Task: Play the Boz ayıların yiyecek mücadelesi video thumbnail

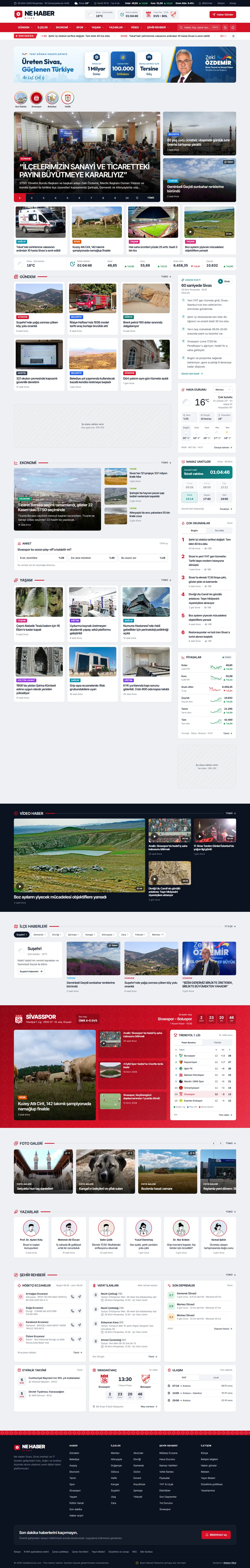Action: (80, 855)
